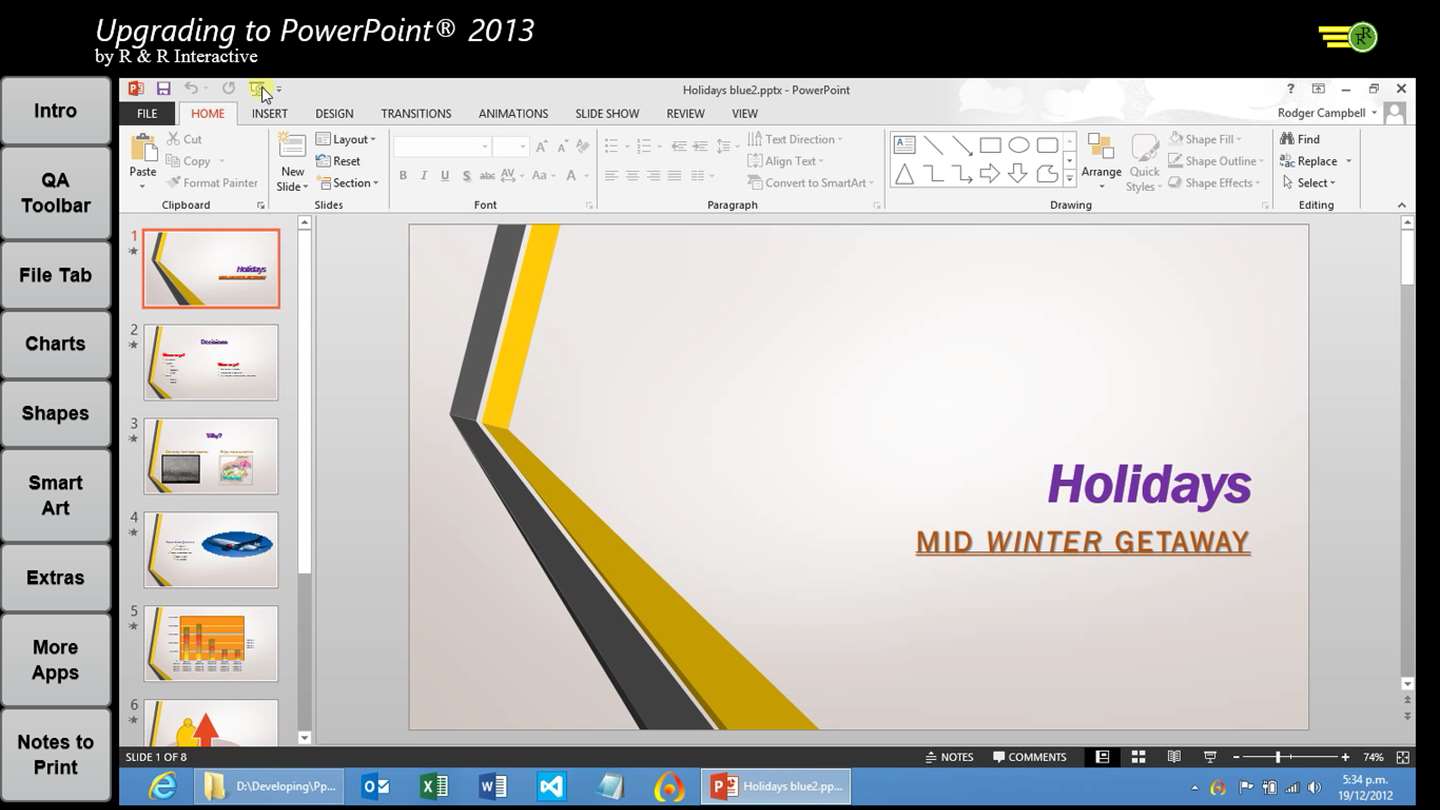This screenshot has height=810, width=1440.
Task: Switch to Reading View in status bar
Action: tap(1174, 757)
